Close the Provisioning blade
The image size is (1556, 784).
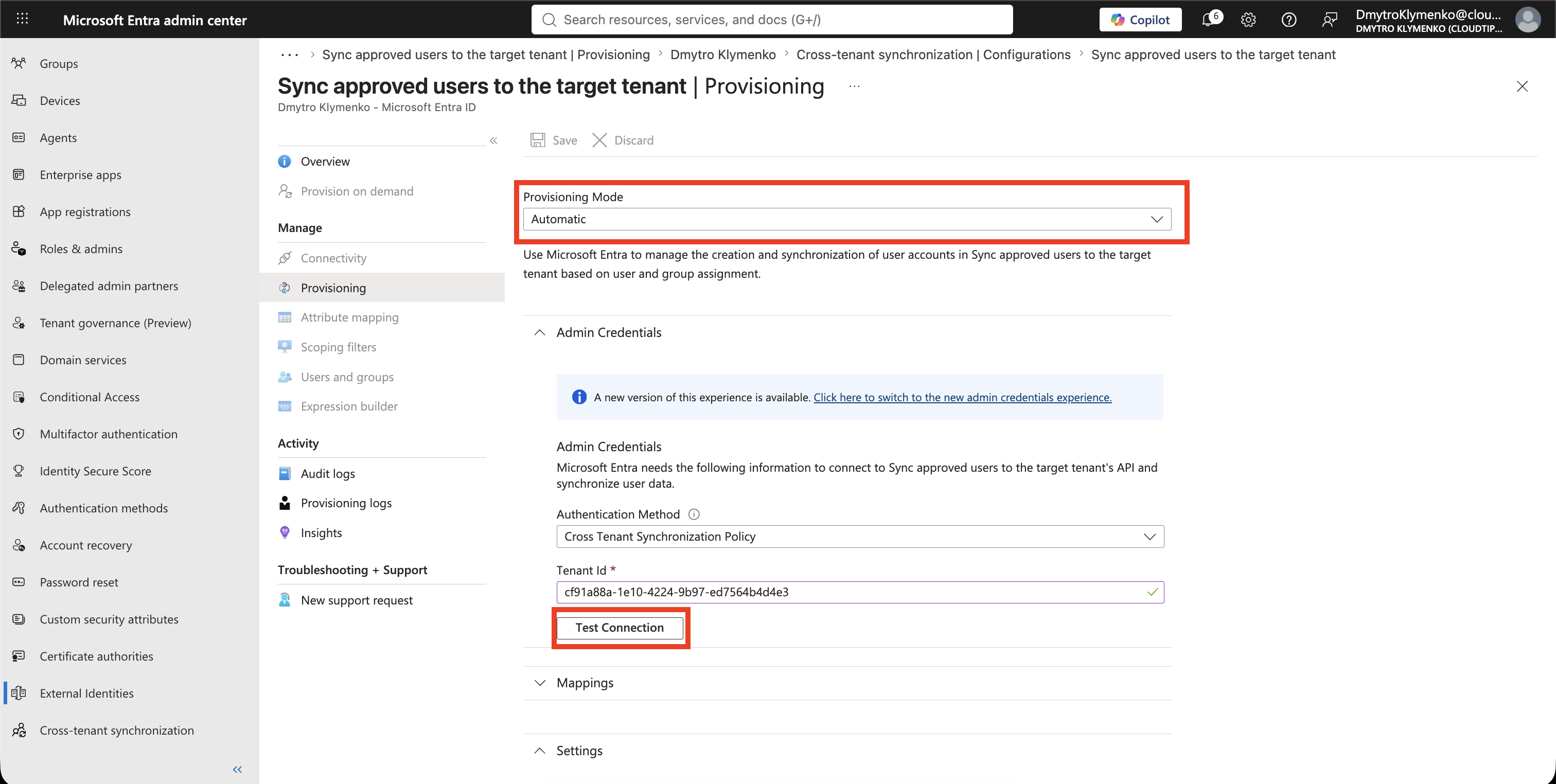pos(1522,86)
